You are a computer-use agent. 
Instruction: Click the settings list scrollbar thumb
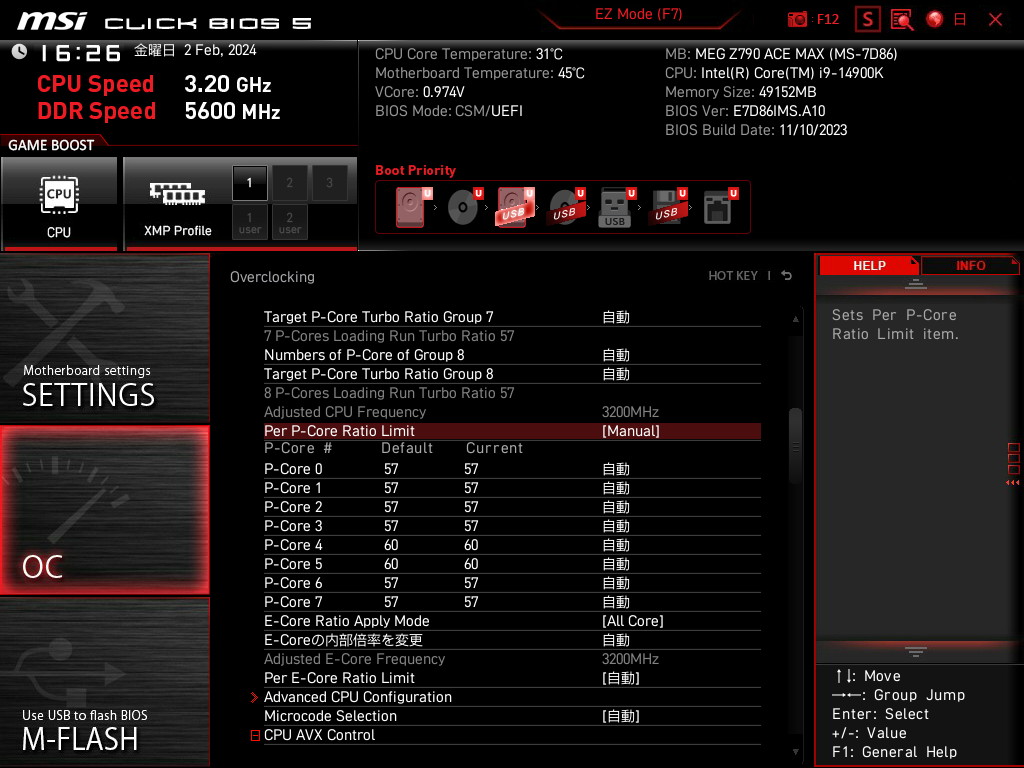(x=795, y=447)
